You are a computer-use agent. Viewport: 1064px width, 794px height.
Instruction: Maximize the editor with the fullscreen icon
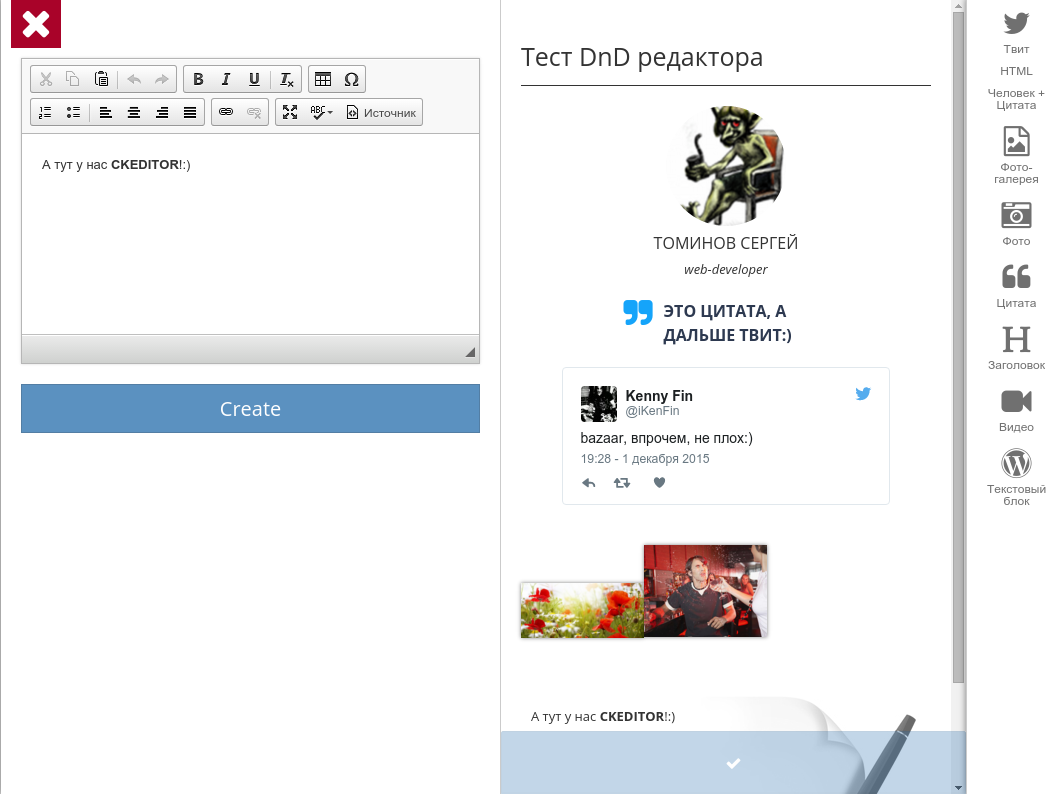coord(290,113)
